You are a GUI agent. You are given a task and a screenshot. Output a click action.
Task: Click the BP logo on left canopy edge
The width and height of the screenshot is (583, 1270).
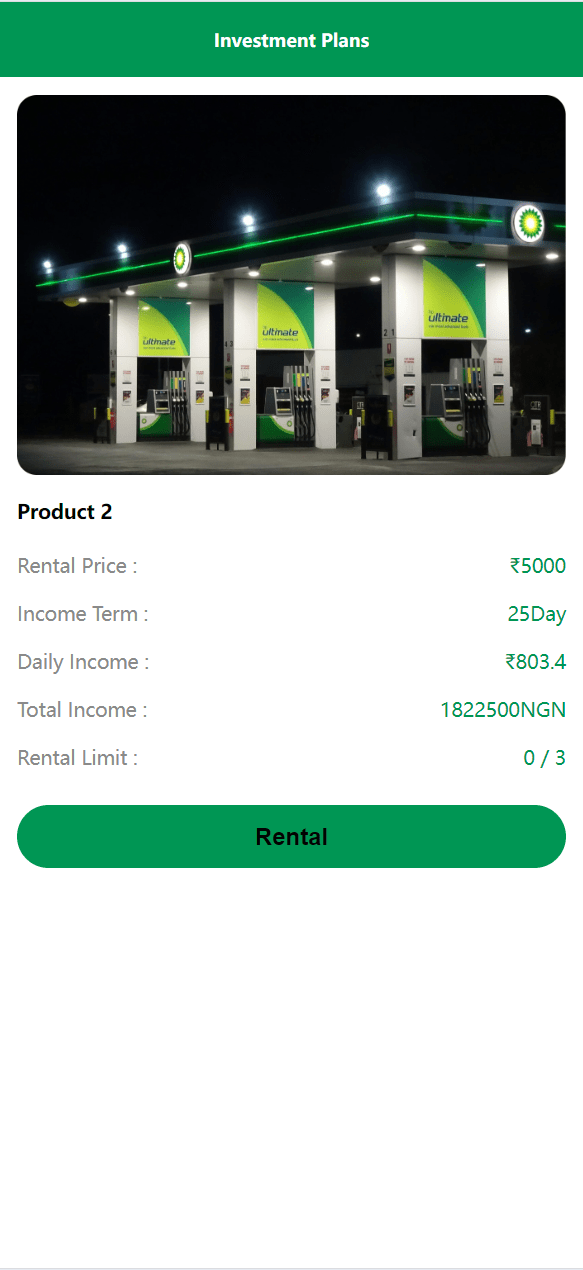[x=181, y=258]
